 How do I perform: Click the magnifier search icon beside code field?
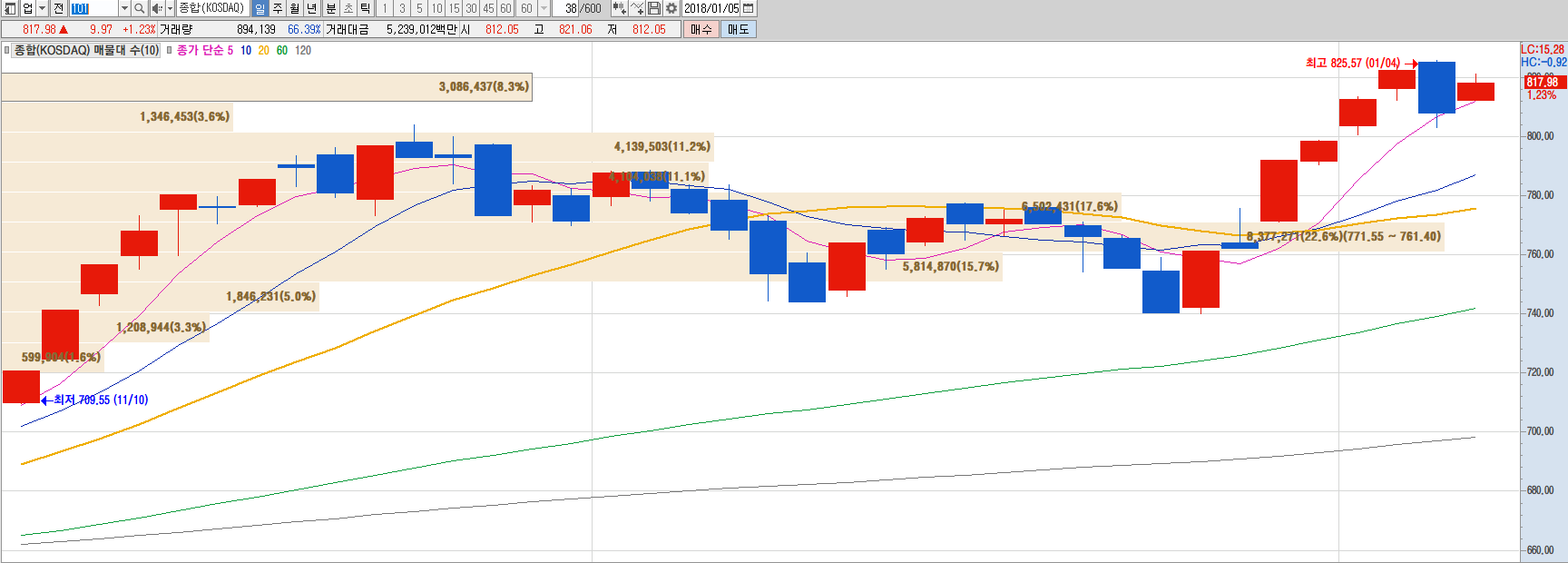pos(140,8)
